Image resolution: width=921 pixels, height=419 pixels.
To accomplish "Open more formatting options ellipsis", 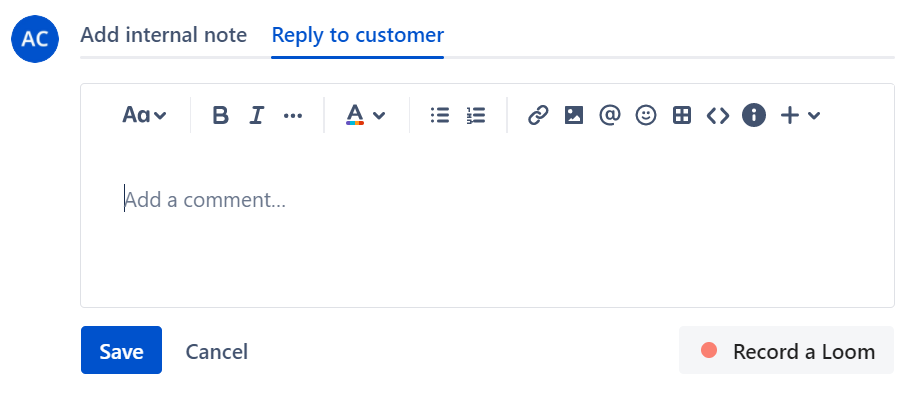I will click(293, 115).
